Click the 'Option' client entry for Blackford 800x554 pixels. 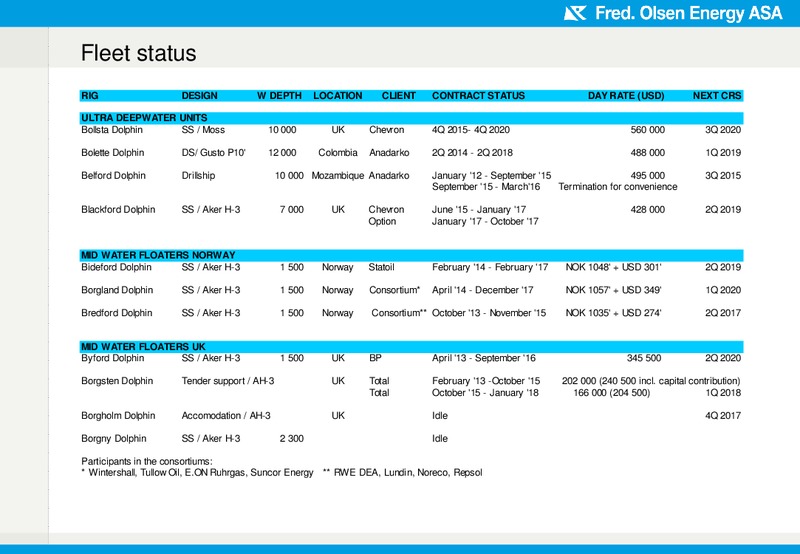pyautogui.click(x=382, y=221)
